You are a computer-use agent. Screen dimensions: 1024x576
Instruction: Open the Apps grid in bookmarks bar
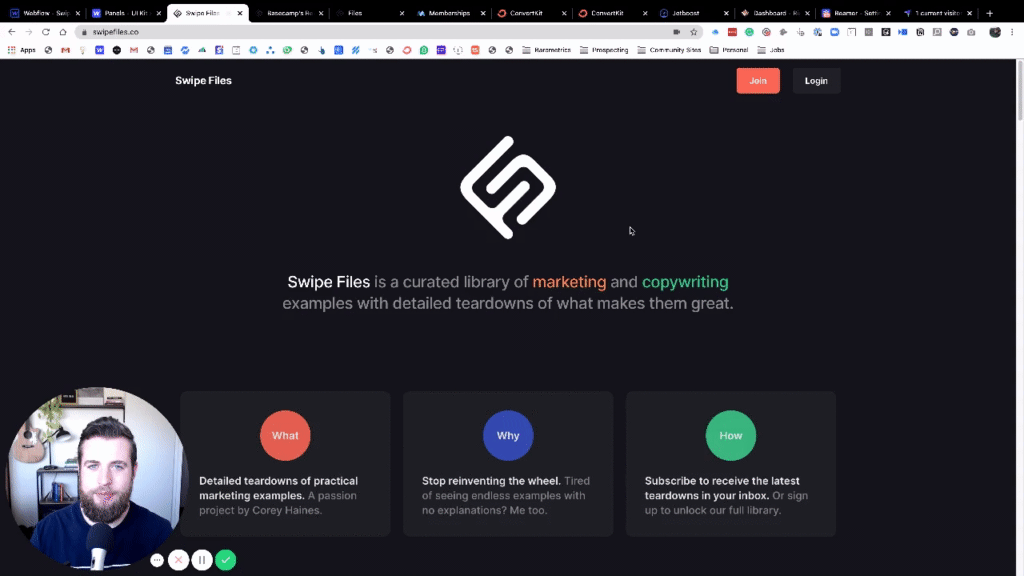pyautogui.click(x=22, y=50)
